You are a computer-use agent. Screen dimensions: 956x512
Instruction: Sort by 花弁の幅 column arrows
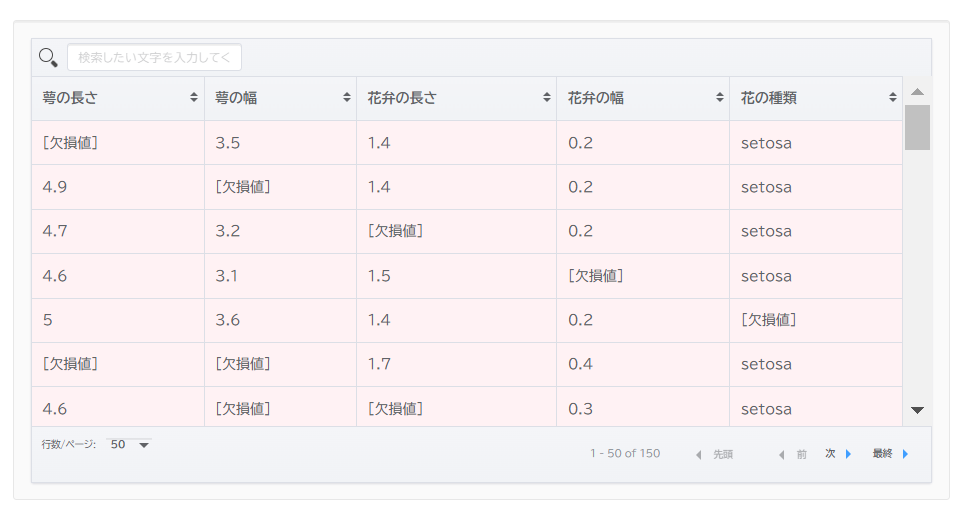coord(719,98)
